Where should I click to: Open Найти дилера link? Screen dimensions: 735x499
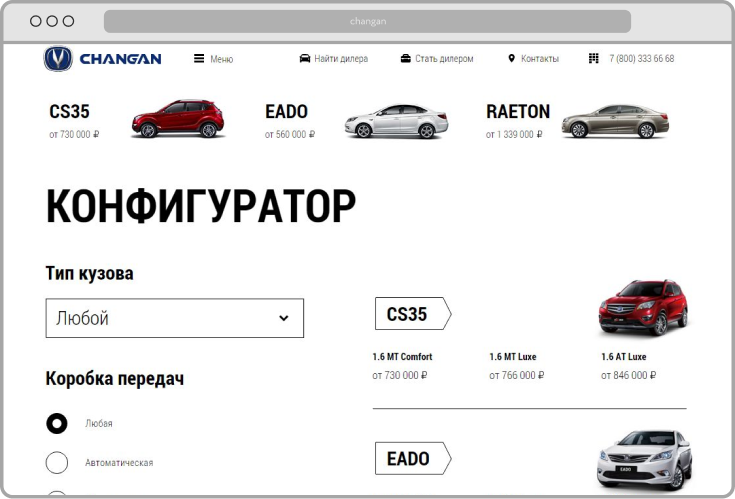coord(341,59)
